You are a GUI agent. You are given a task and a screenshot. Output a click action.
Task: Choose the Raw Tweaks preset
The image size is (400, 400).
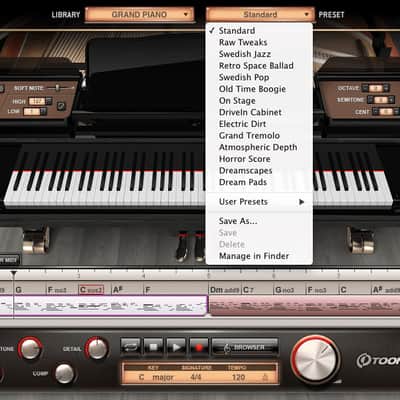(259, 42)
